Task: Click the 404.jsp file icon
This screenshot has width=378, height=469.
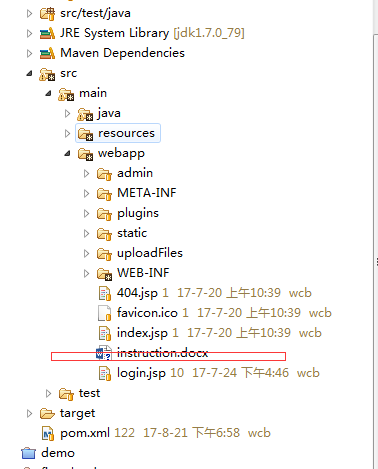Action: tap(105, 294)
